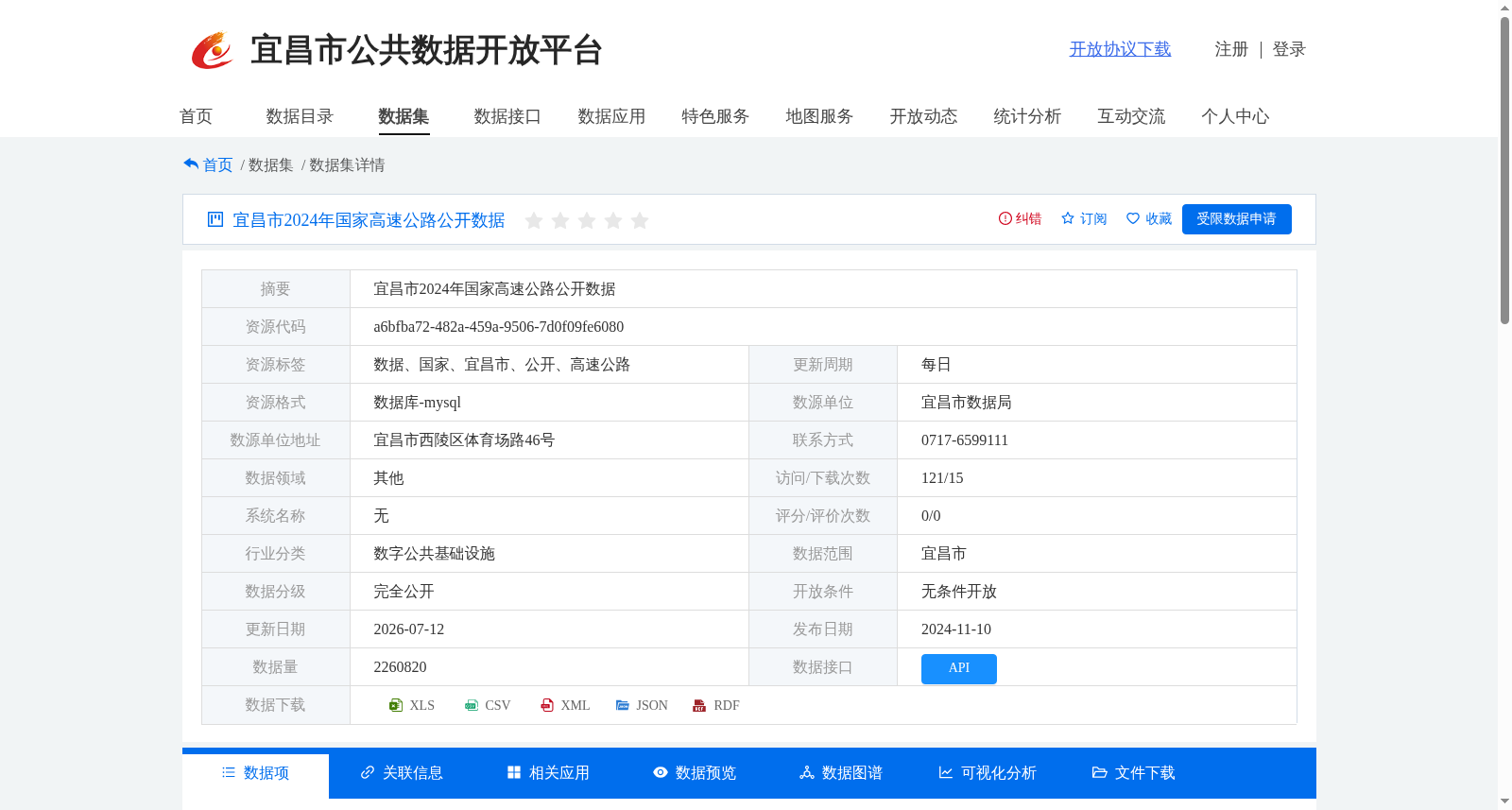Click the 数据库-mysql format value
The image size is (1512, 810).
(x=417, y=403)
